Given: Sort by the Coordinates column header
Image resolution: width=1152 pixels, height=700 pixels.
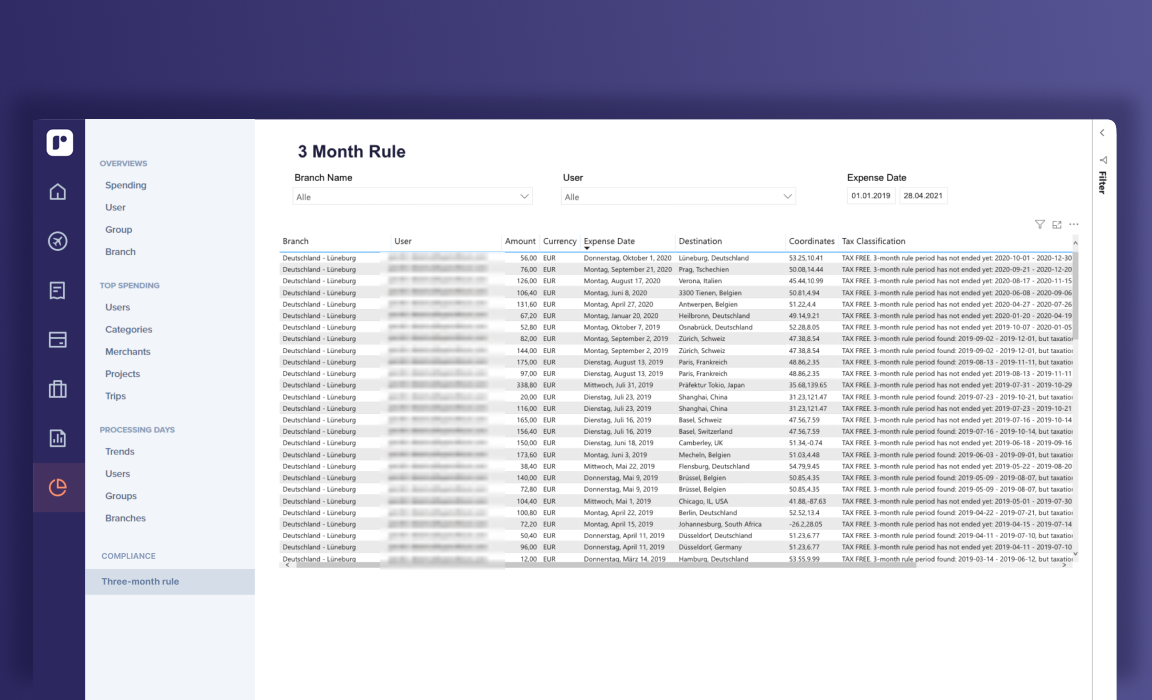Looking at the screenshot, I should (811, 241).
